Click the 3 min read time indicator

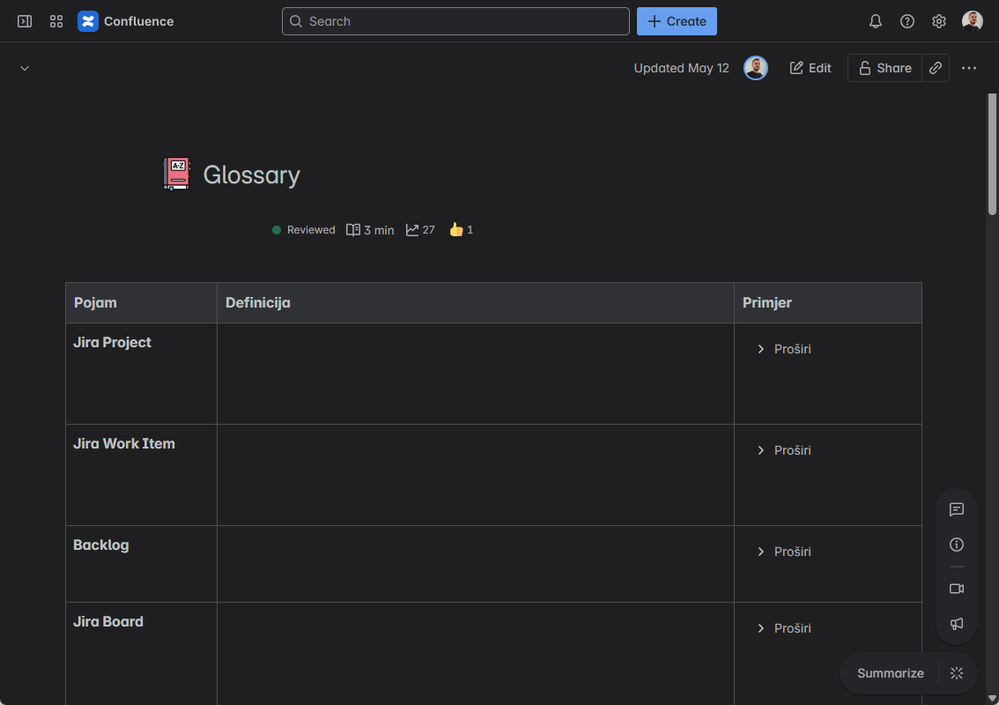click(x=370, y=230)
